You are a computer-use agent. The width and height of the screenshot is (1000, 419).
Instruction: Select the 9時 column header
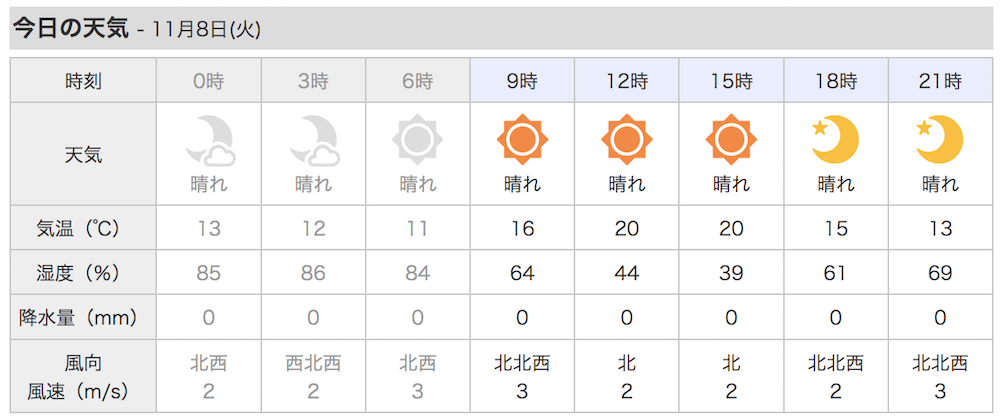pos(522,80)
